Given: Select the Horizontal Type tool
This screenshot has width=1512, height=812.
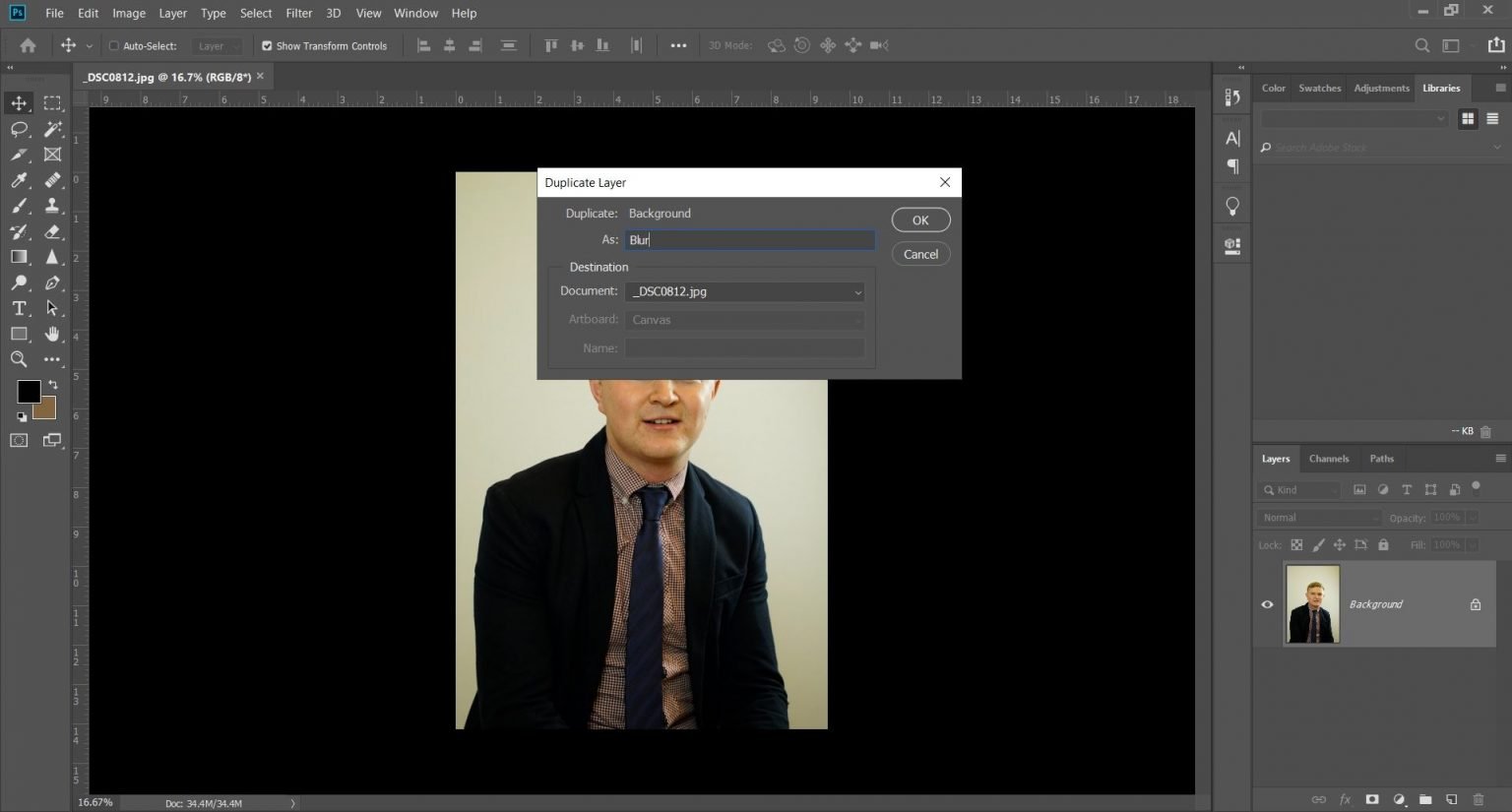Looking at the screenshot, I should [19, 308].
